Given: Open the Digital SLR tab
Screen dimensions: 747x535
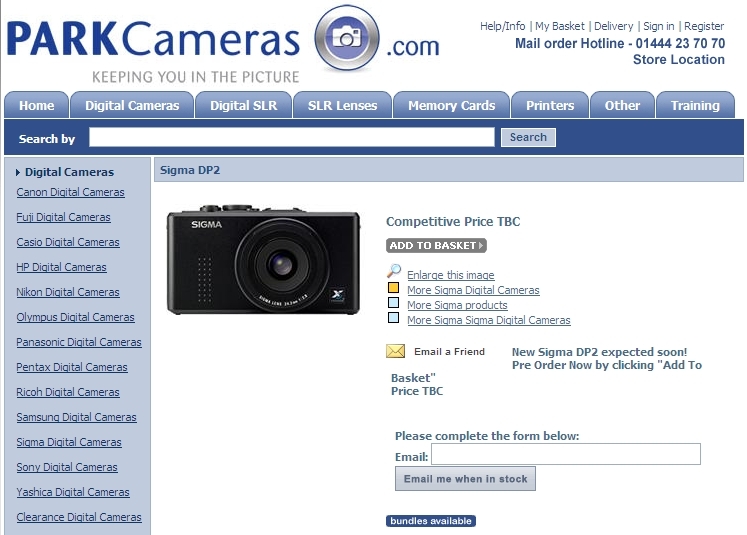Looking at the screenshot, I should [x=244, y=105].
